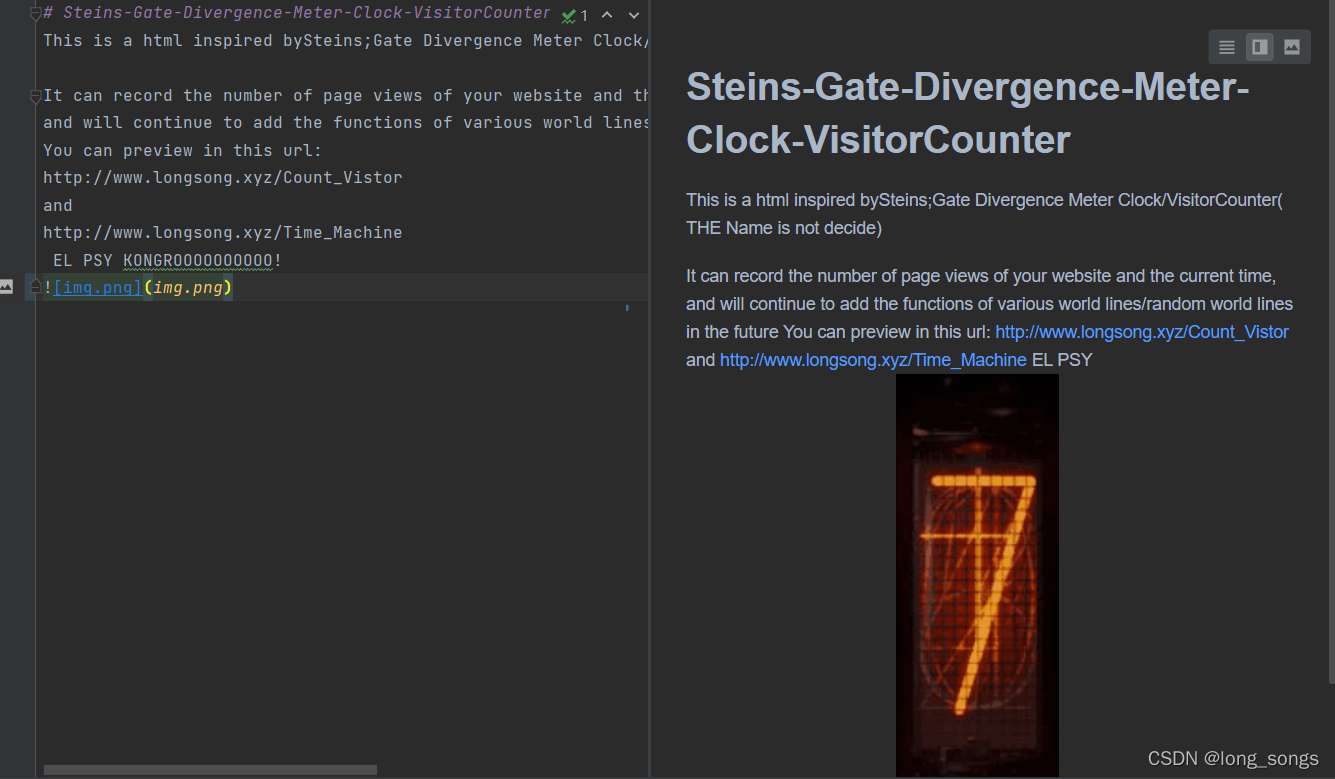
Task: Click the markdown heading line in editor
Action: coord(297,13)
